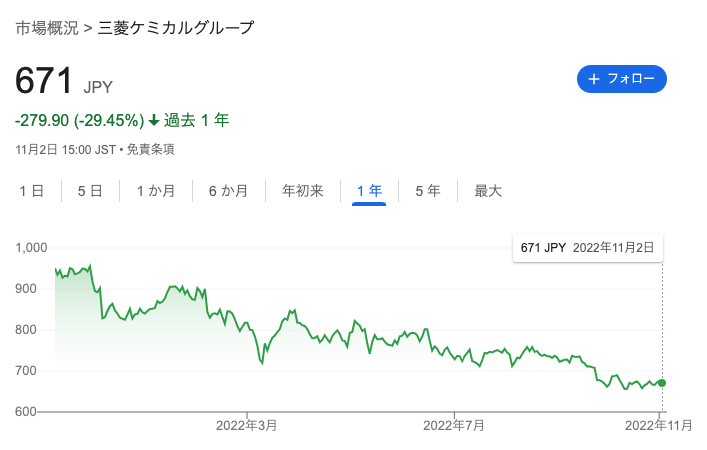Screen dimensions: 707x450
Task: Click the green down arrow price indicator
Action: point(154,120)
